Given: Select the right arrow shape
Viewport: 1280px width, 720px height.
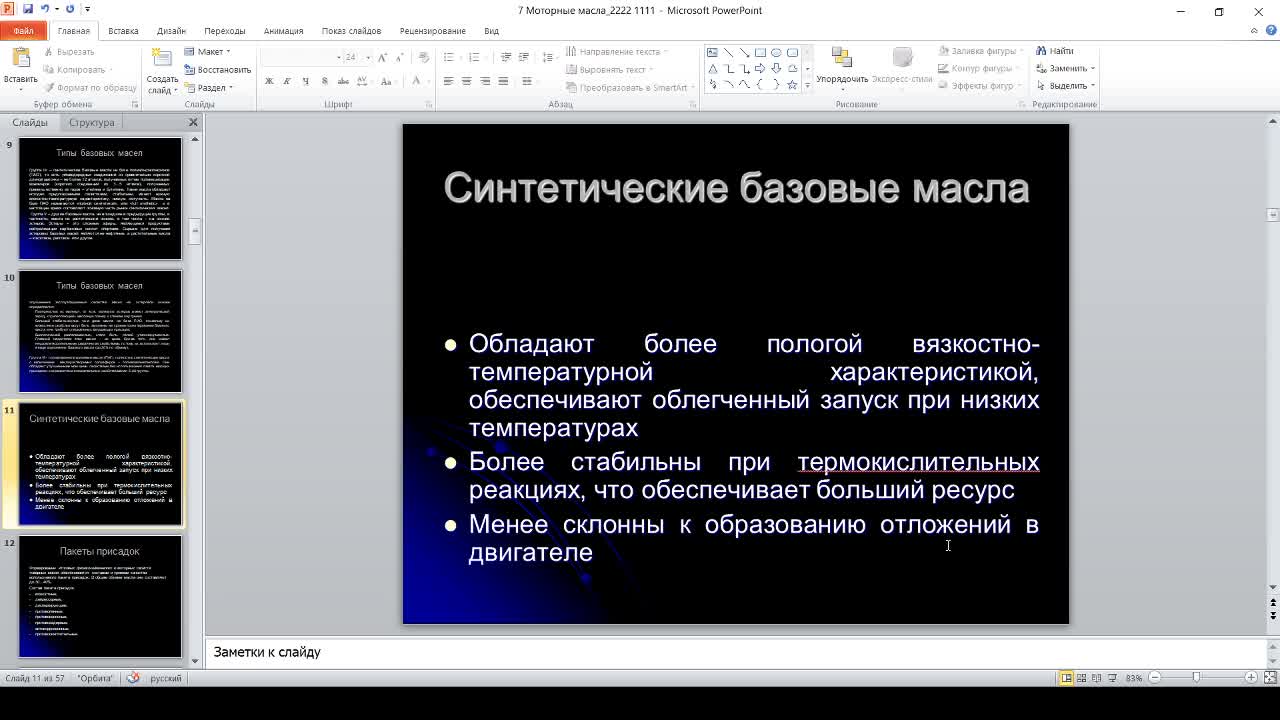Looking at the screenshot, I should (760, 69).
